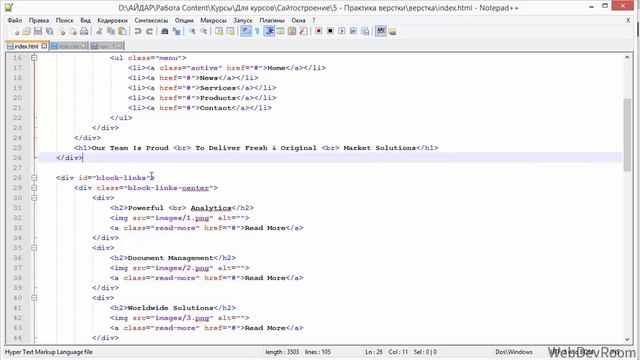Collapse the fold marker at line 35

point(34,248)
